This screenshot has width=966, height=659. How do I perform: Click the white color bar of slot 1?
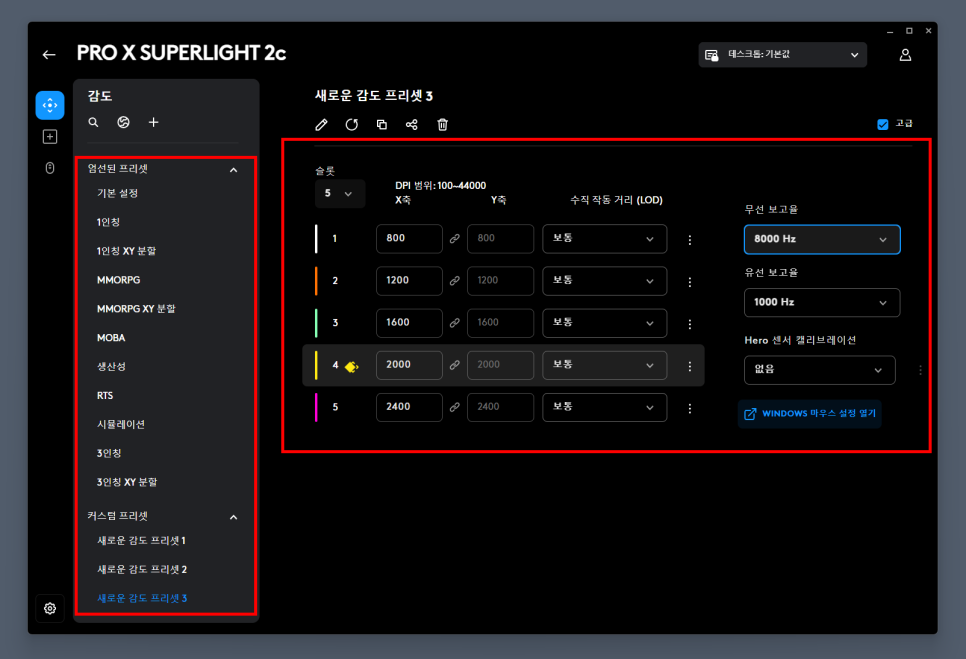316,239
